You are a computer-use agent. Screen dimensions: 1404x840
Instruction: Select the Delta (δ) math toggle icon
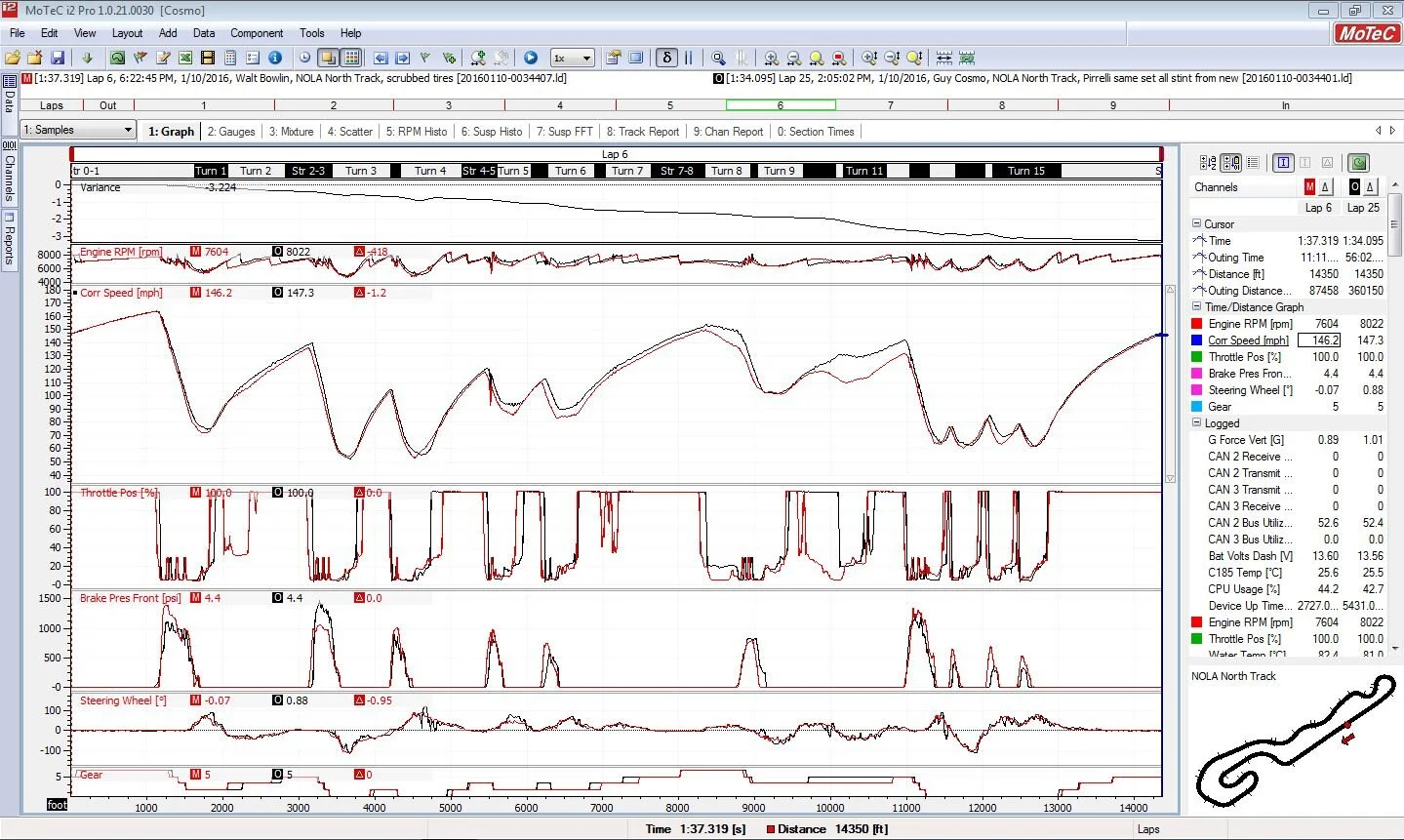(x=665, y=58)
